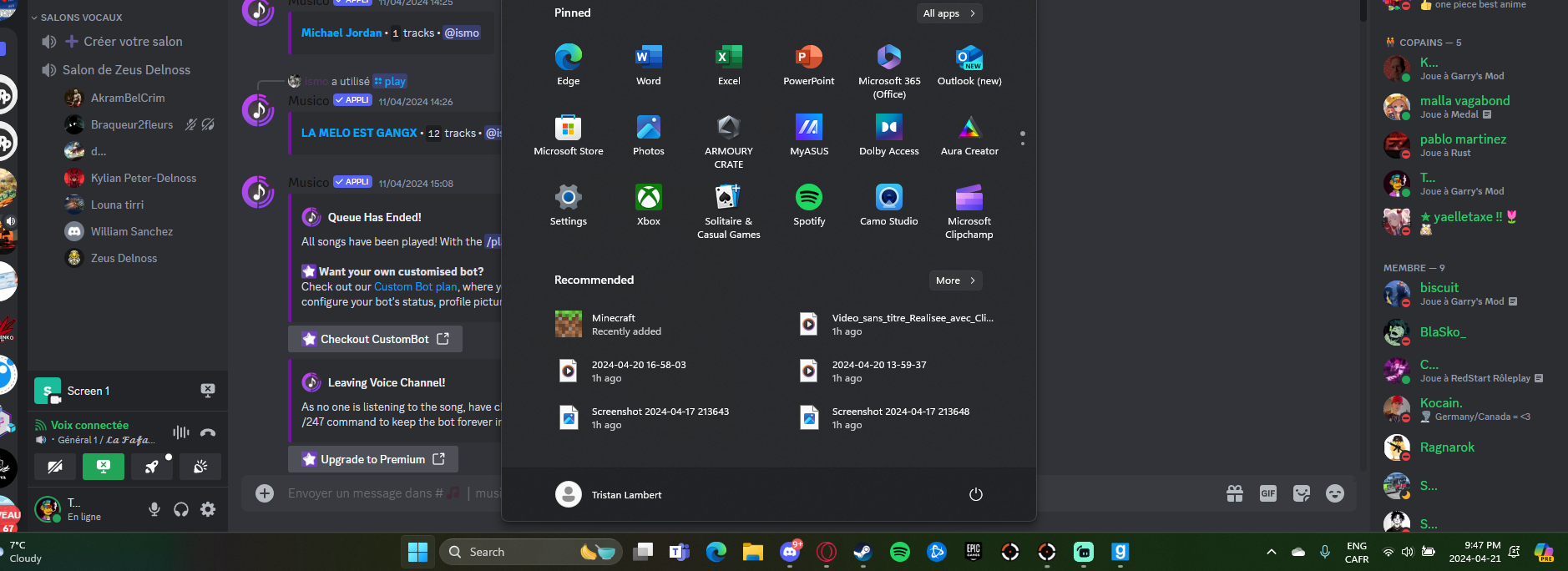Open Microsoft Store from pinned apps

click(x=568, y=135)
